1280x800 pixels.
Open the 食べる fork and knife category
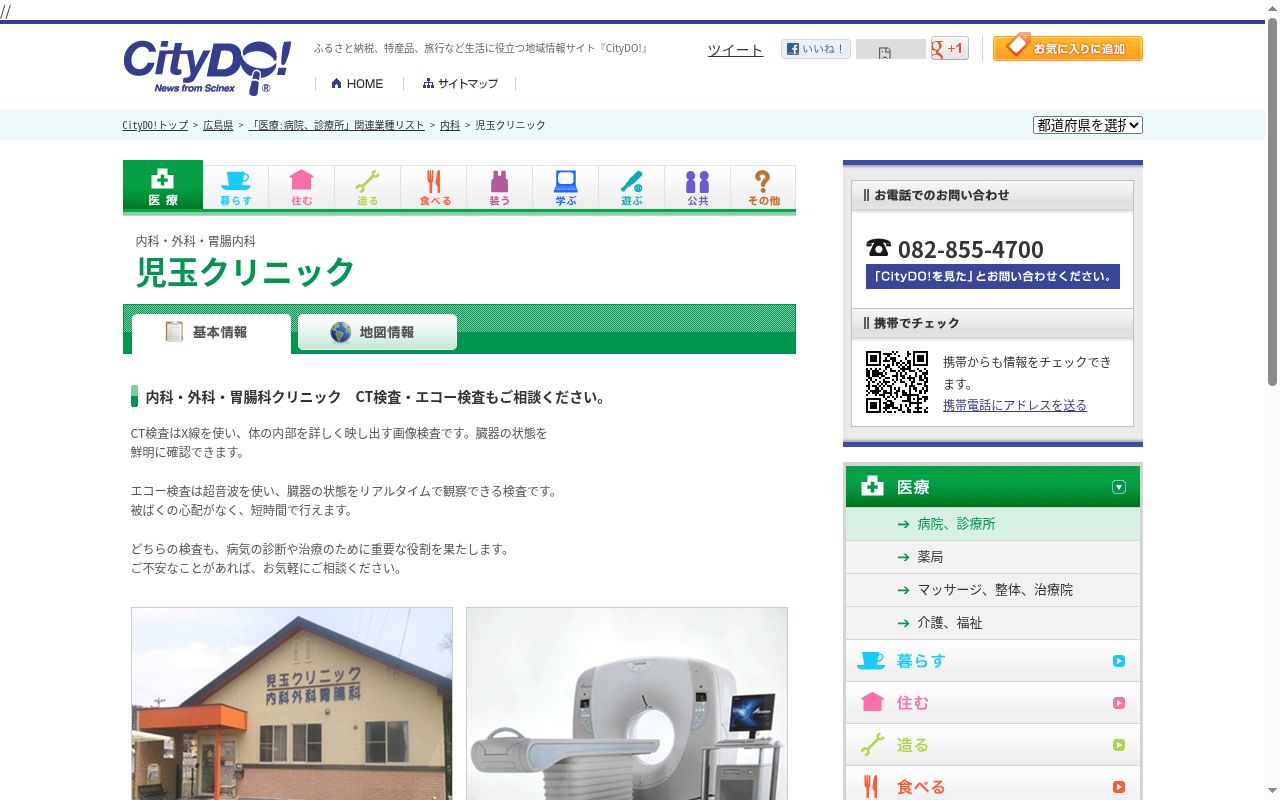pyautogui.click(x=434, y=188)
